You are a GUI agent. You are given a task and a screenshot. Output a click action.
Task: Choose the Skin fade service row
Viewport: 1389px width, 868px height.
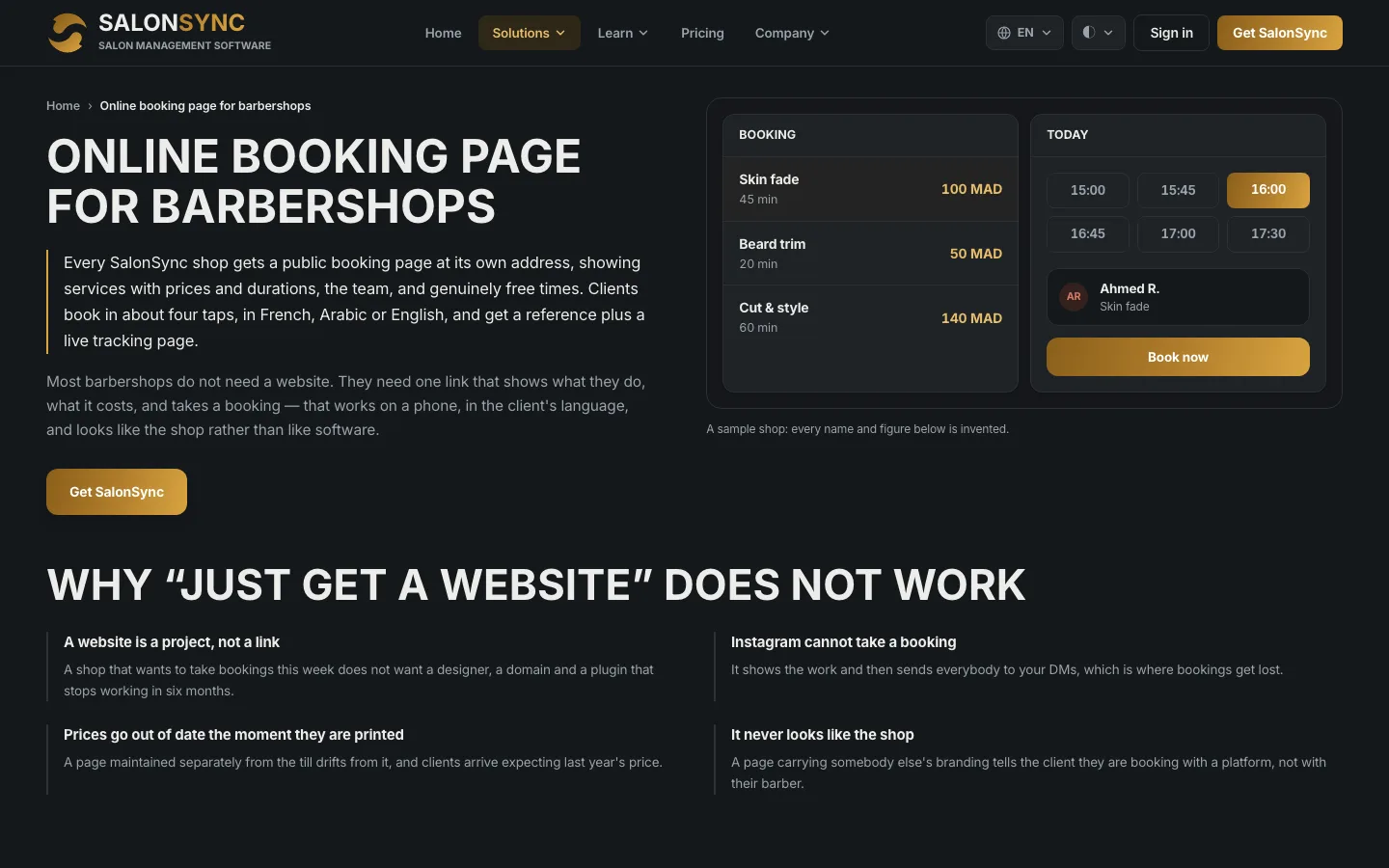pyautogui.click(x=870, y=189)
